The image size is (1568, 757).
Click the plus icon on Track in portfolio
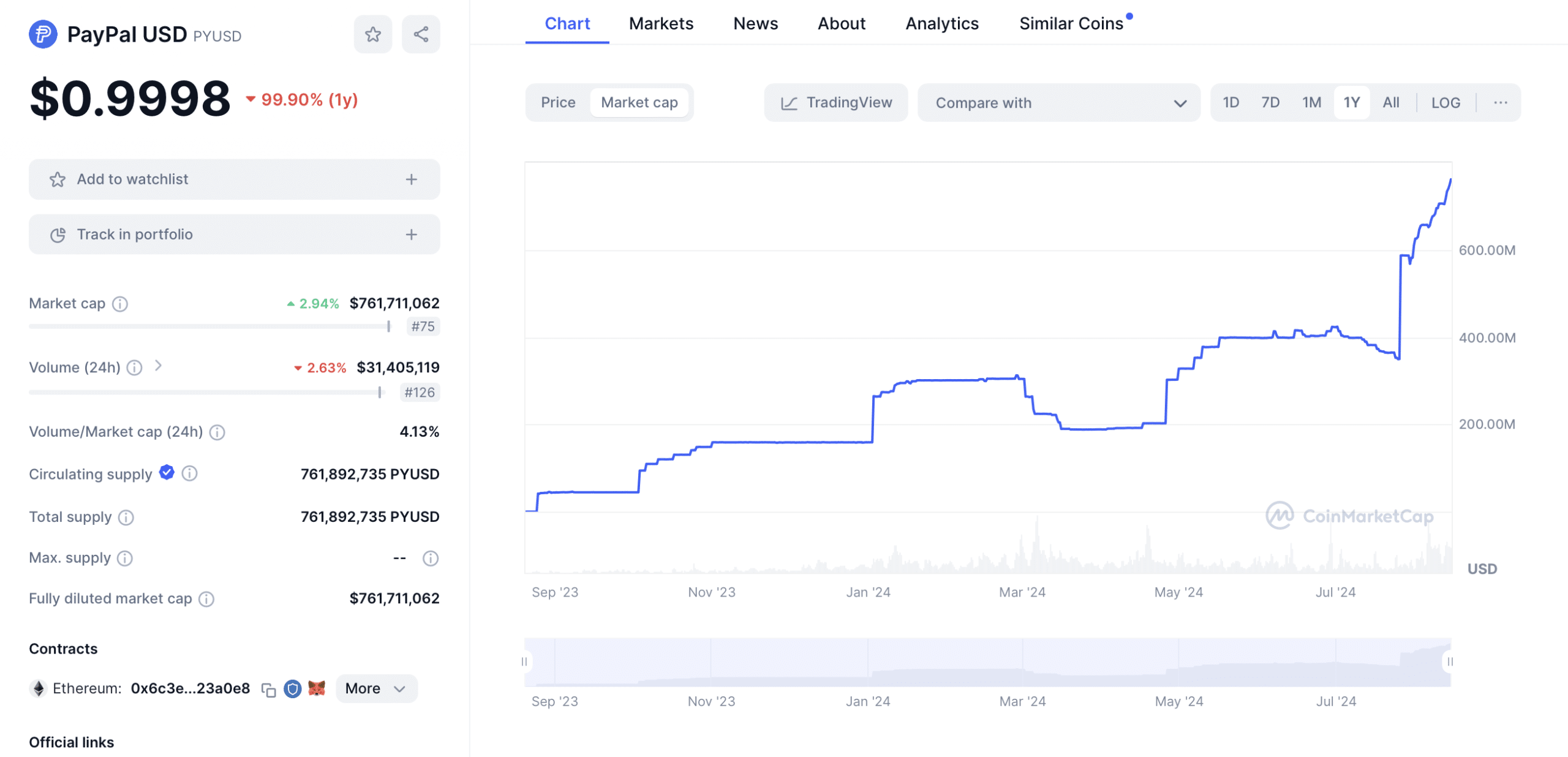coord(412,235)
